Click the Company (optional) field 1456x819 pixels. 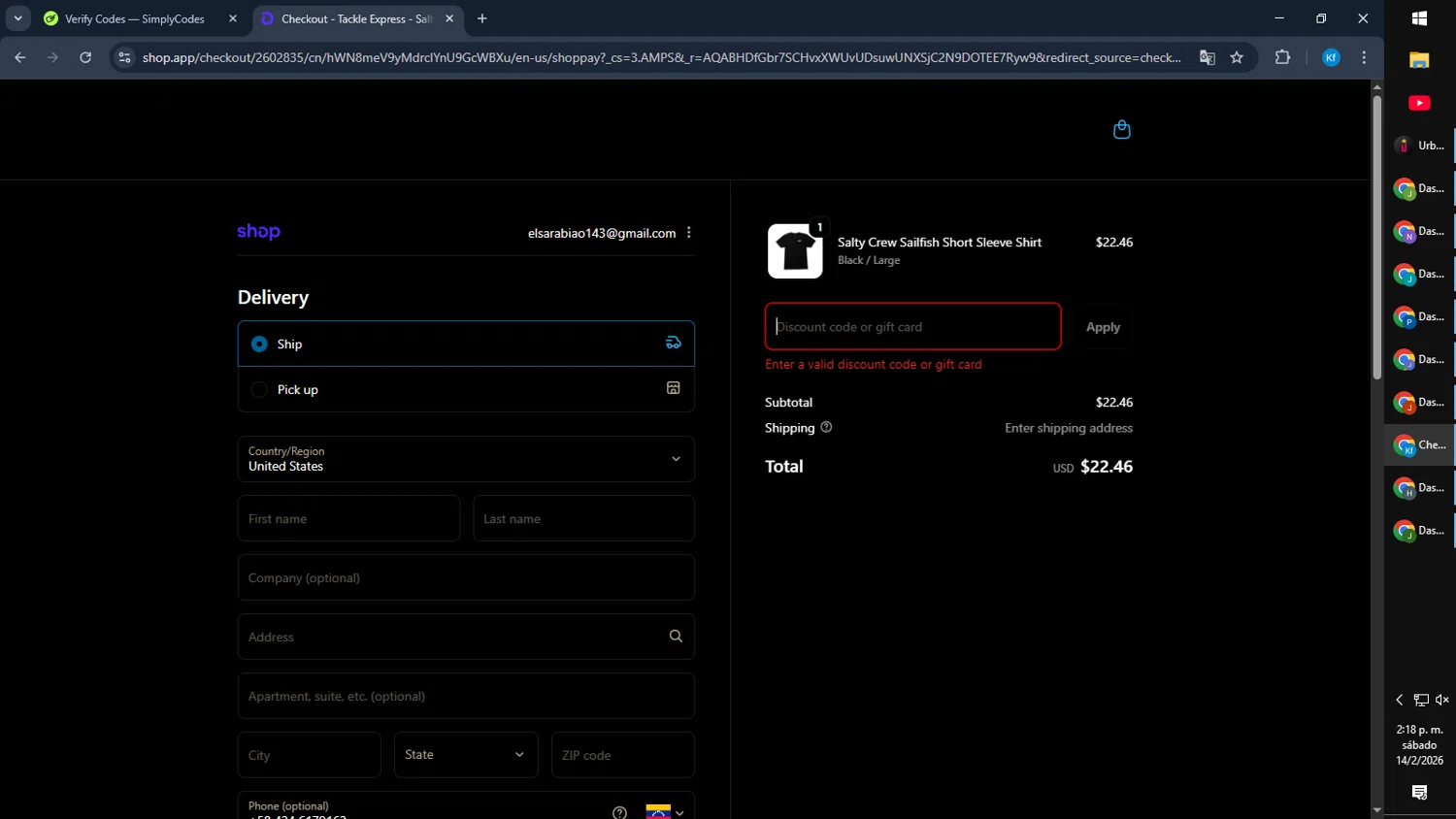[x=466, y=577]
